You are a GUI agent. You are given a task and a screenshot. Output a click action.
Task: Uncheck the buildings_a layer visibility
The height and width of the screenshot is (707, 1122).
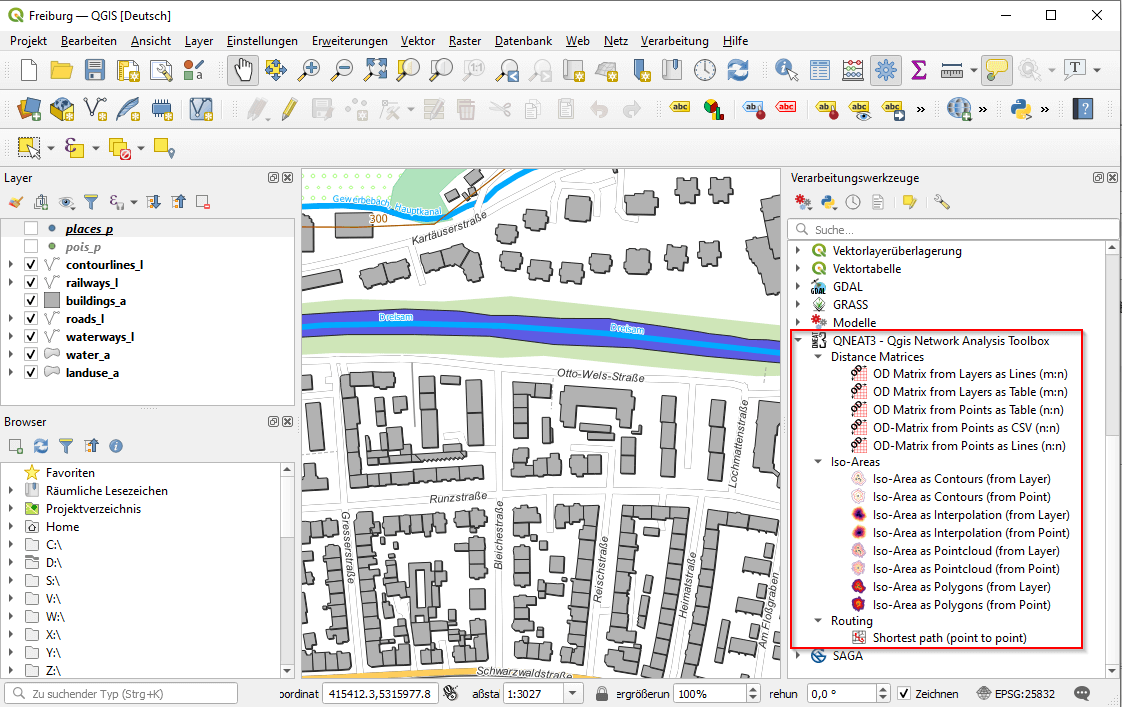click(31, 301)
